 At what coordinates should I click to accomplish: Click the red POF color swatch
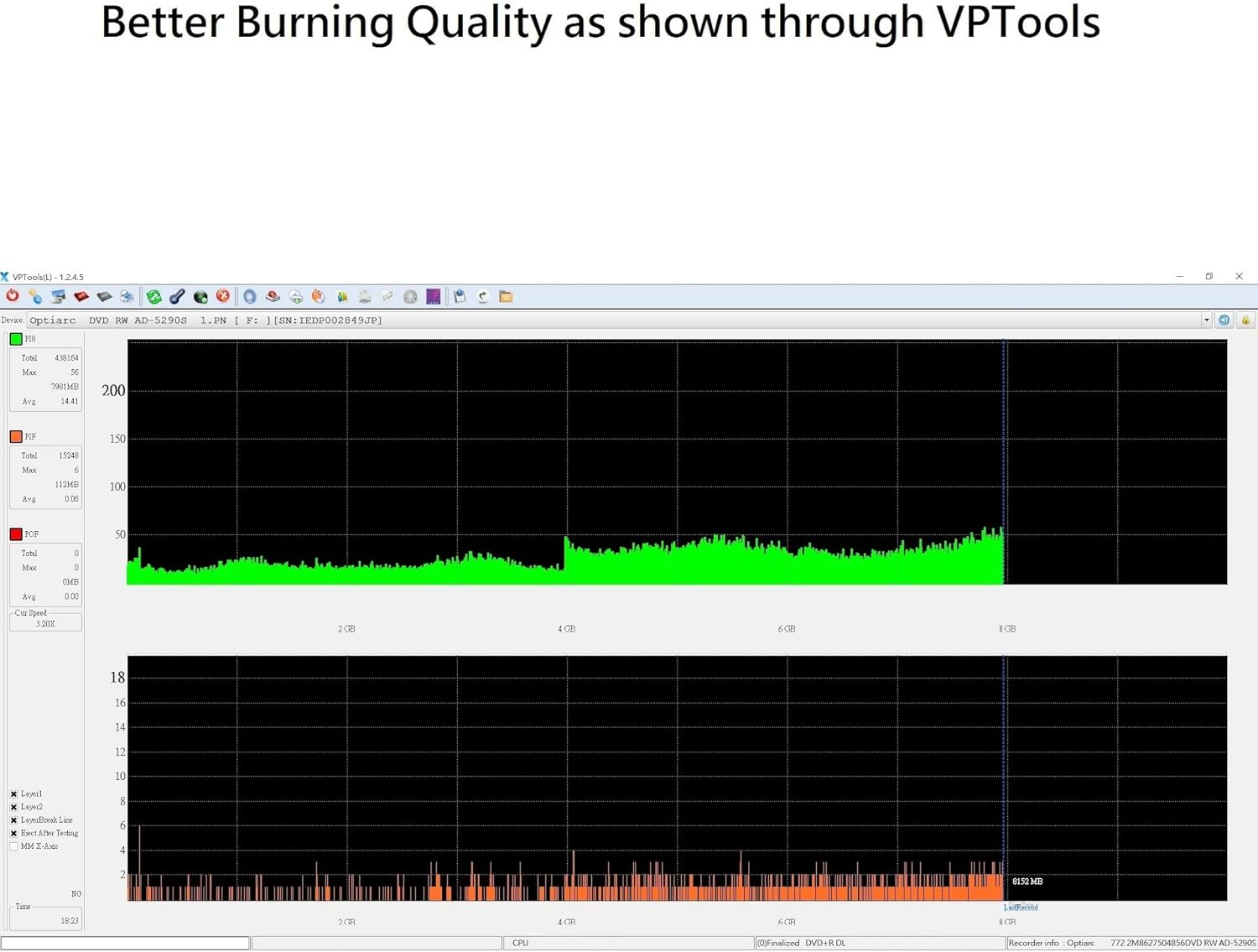point(16,534)
